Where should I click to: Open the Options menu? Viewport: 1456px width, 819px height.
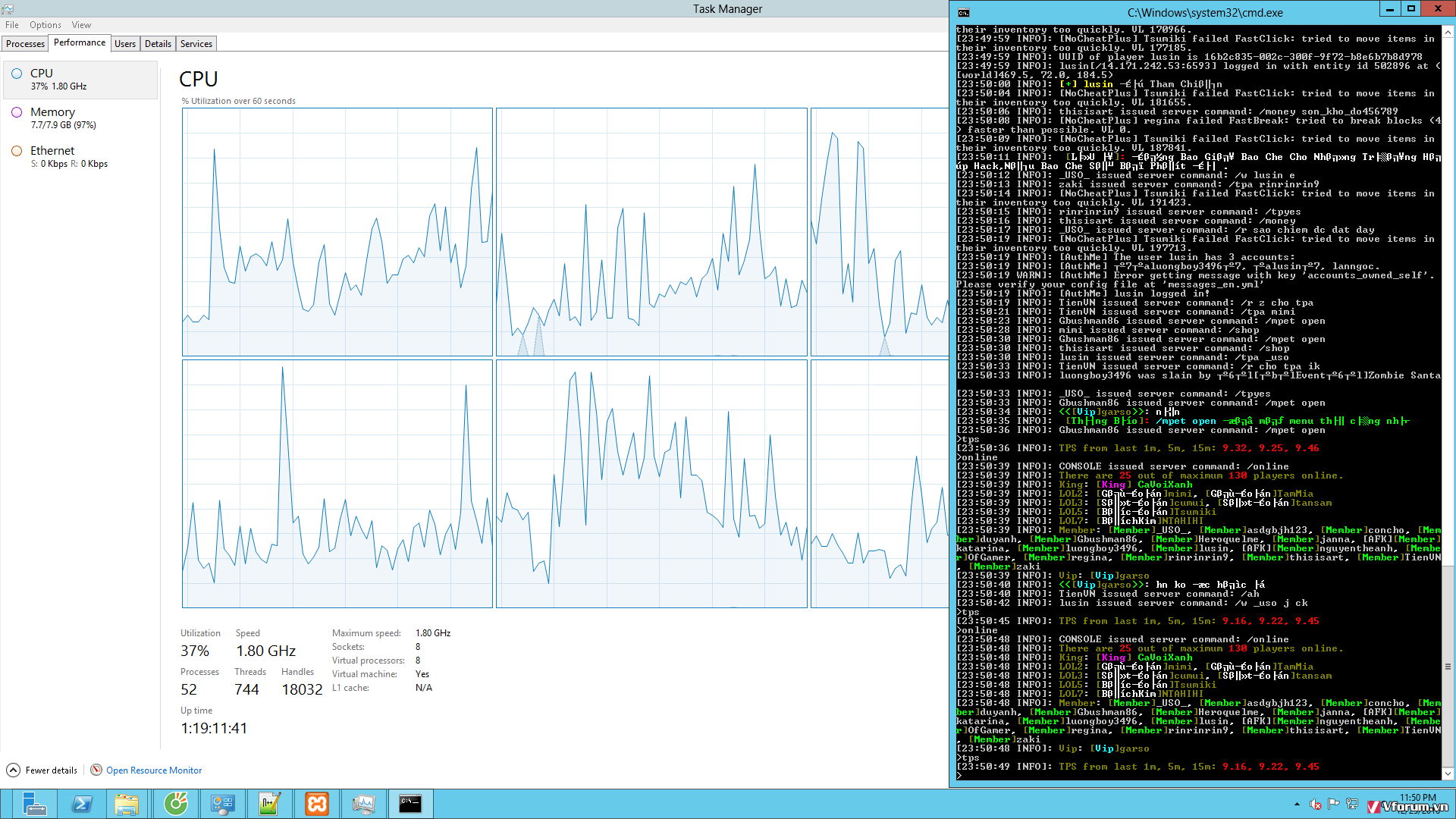45,25
